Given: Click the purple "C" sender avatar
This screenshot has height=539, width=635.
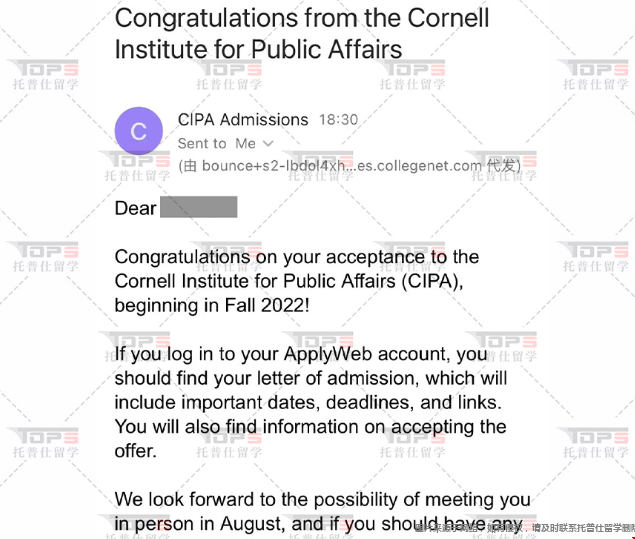Looking at the screenshot, I should [139, 131].
